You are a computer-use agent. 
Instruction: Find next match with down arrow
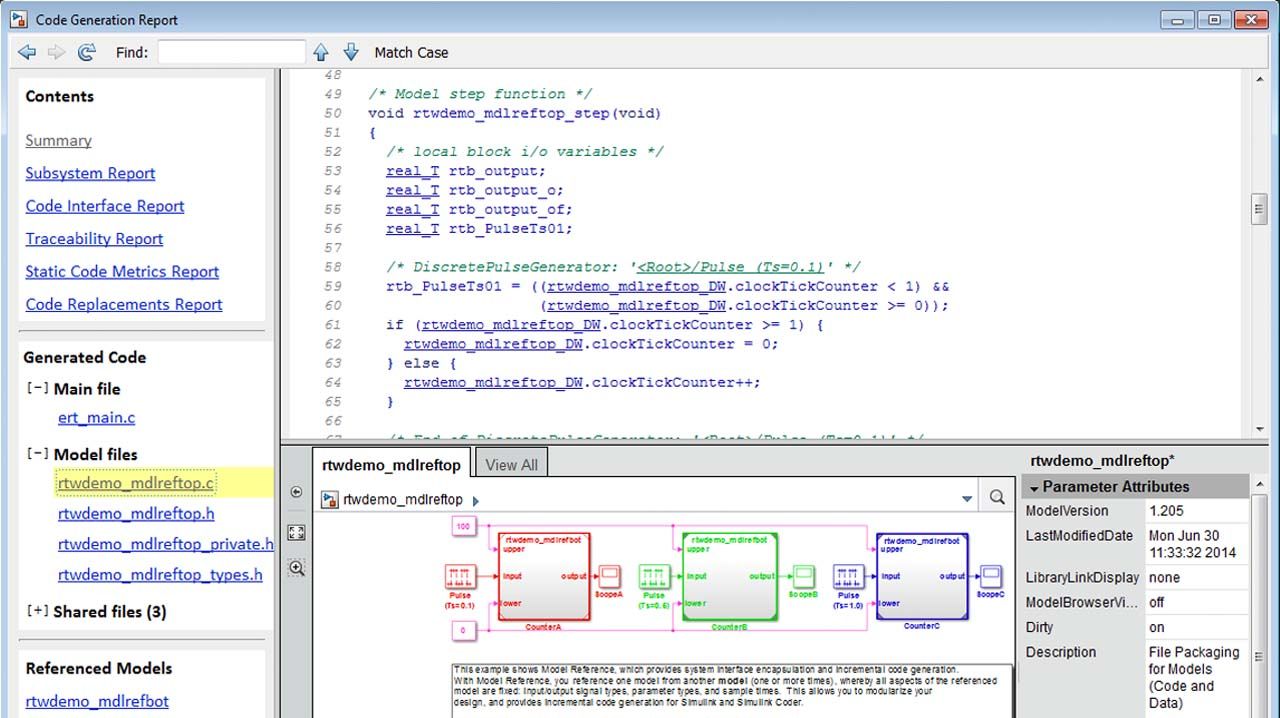point(351,52)
